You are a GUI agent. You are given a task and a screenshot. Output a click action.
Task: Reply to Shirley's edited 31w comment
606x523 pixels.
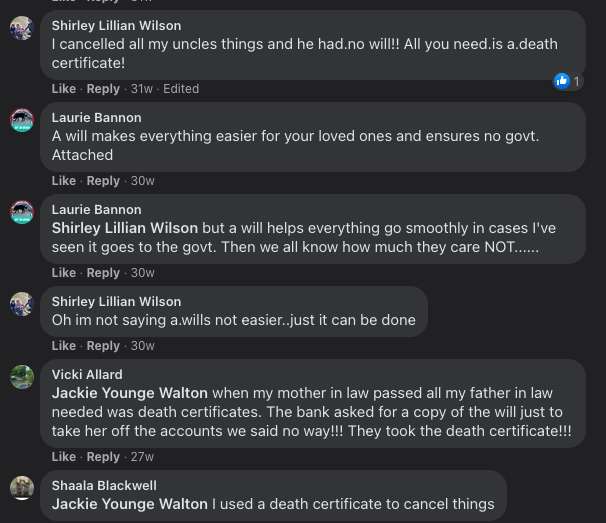pos(103,89)
